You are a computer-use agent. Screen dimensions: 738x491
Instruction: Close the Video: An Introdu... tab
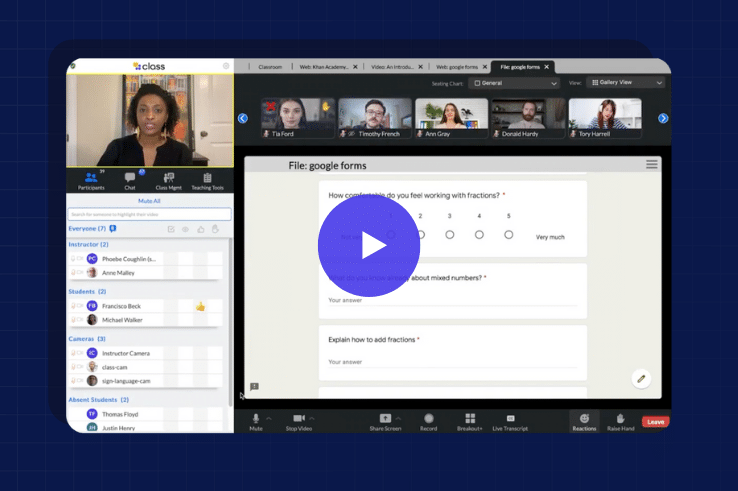pos(420,67)
